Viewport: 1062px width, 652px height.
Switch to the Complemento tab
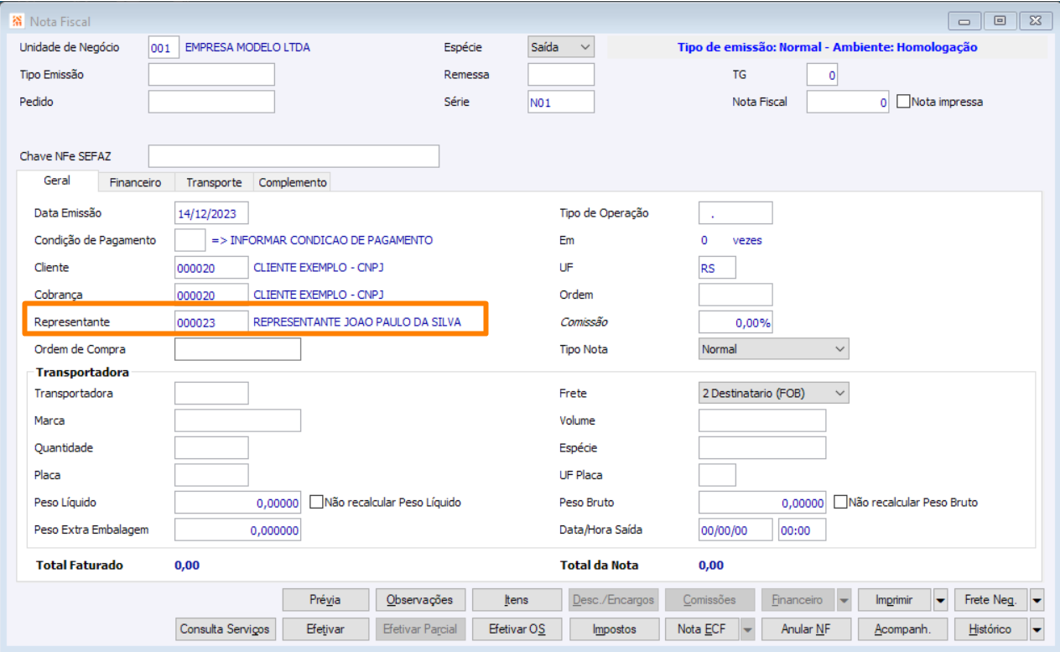click(x=293, y=182)
